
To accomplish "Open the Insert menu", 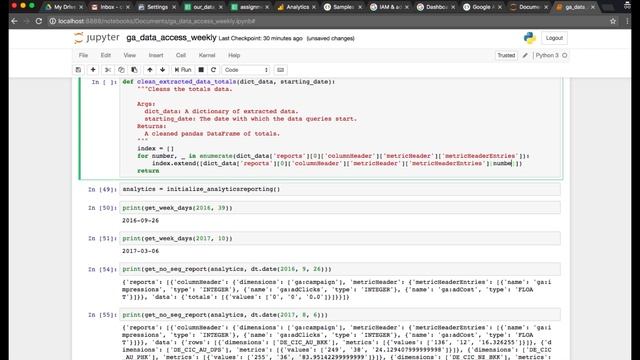I will (x=156, y=55).
